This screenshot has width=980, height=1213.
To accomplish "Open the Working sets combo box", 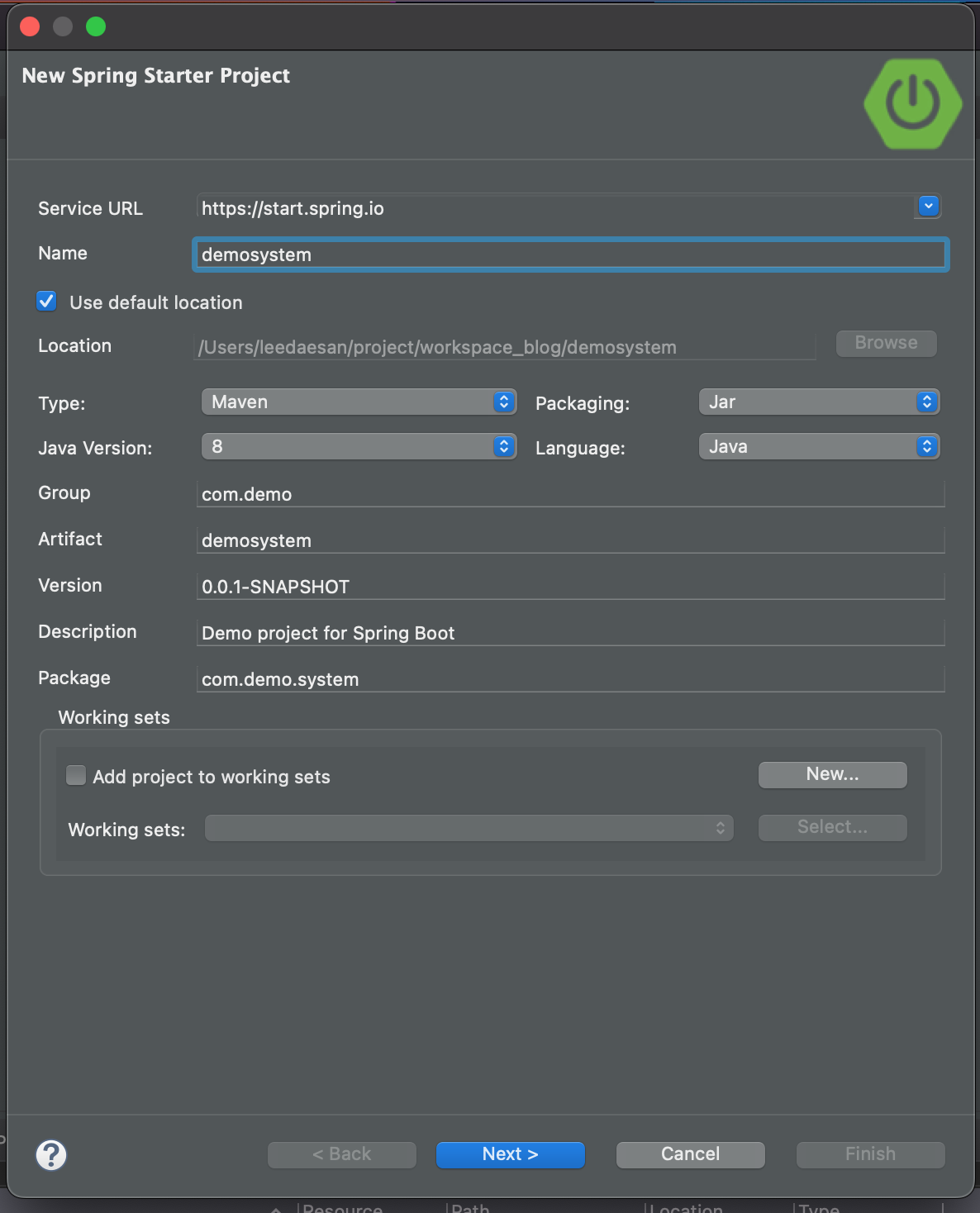I will (469, 828).
